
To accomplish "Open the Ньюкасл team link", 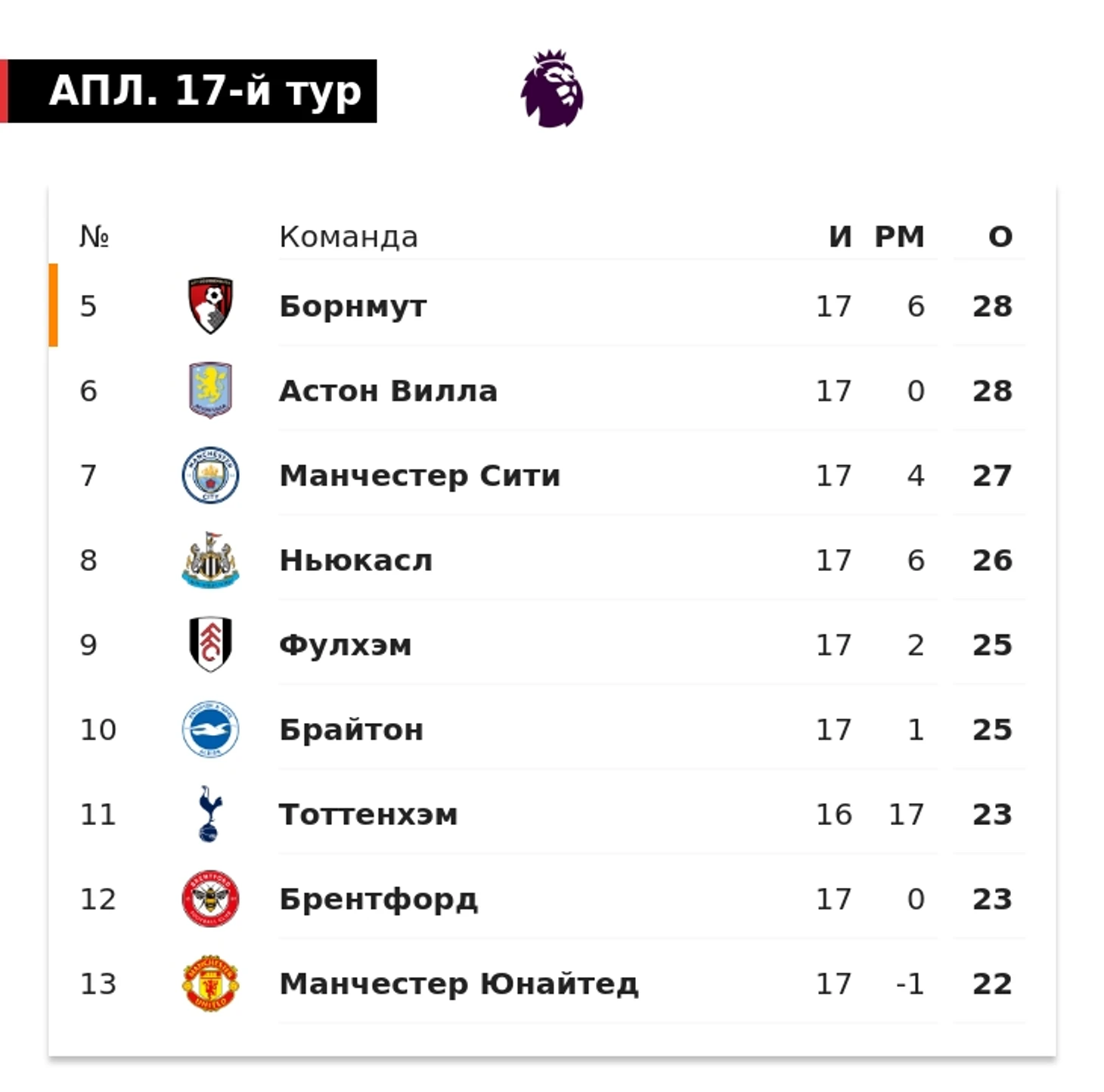I will point(356,560).
